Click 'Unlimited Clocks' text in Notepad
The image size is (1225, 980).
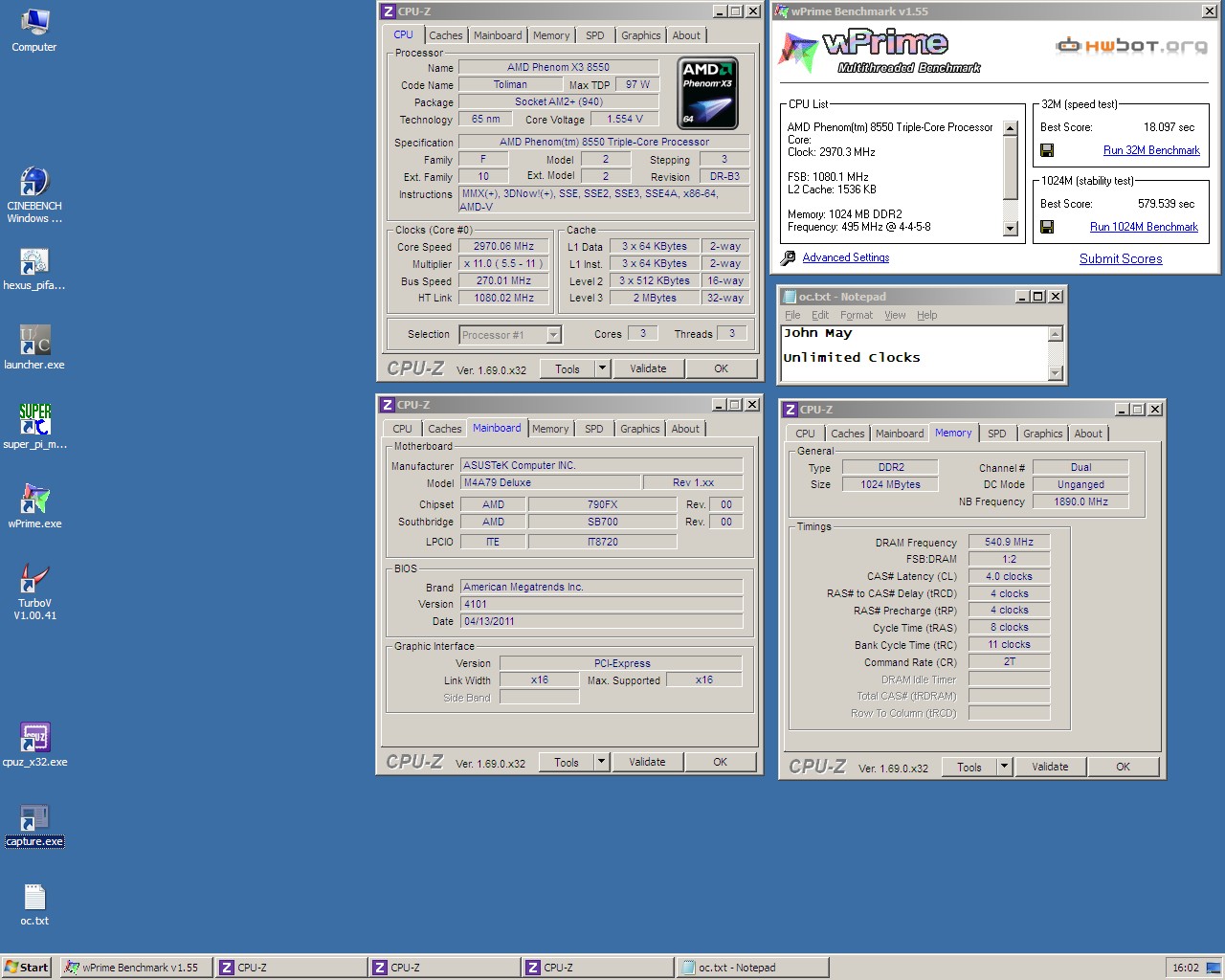(x=852, y=357)
